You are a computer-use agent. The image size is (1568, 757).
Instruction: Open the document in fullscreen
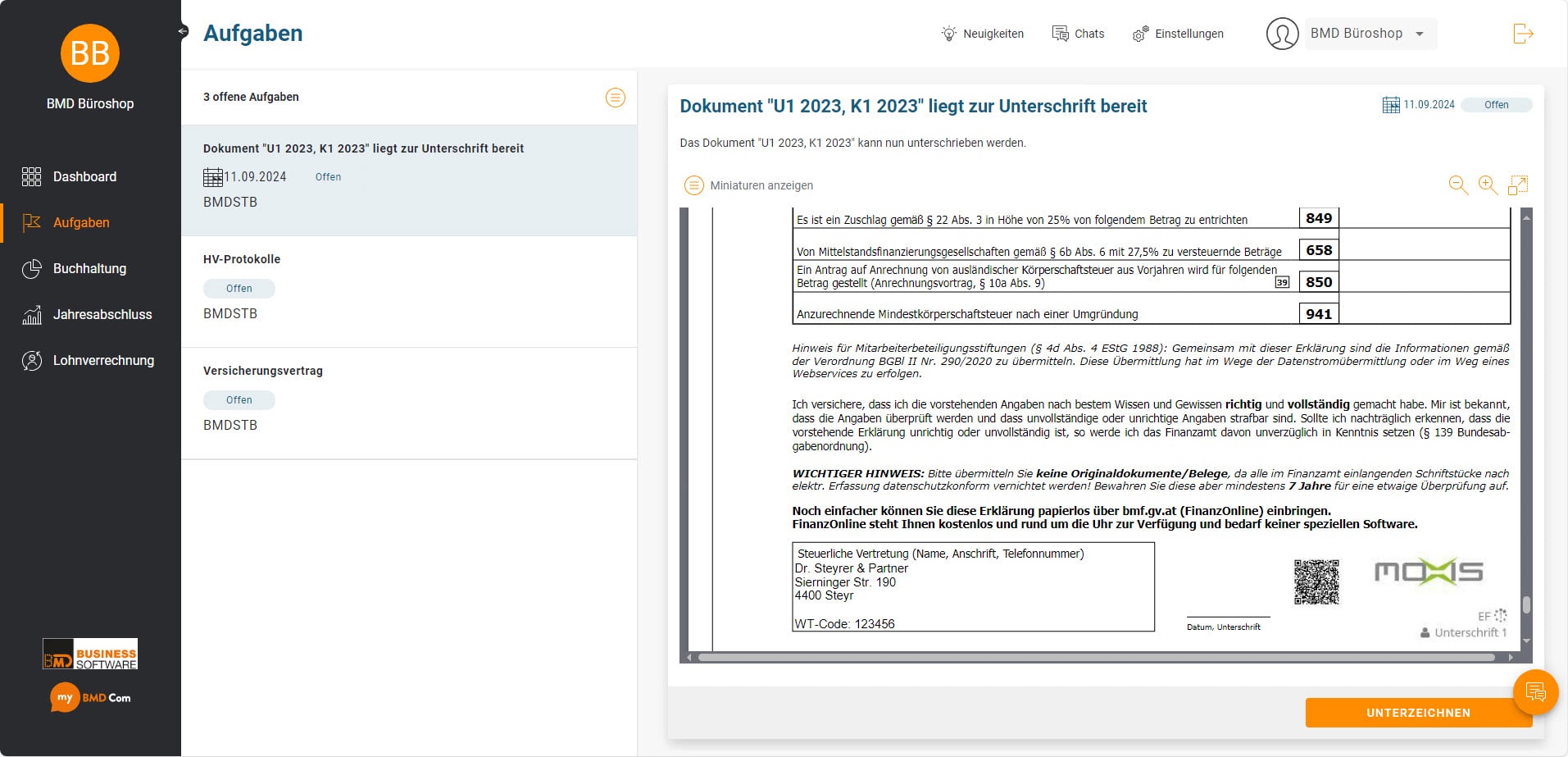[1518, 185]
